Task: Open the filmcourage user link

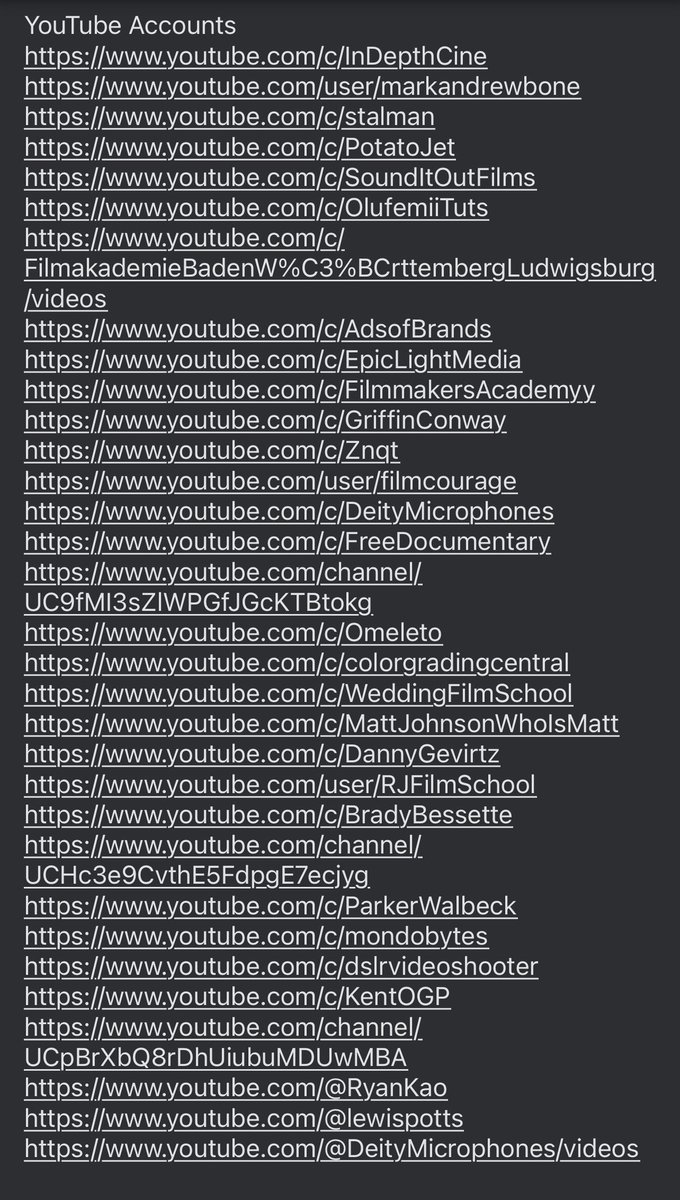Action: 271,481
